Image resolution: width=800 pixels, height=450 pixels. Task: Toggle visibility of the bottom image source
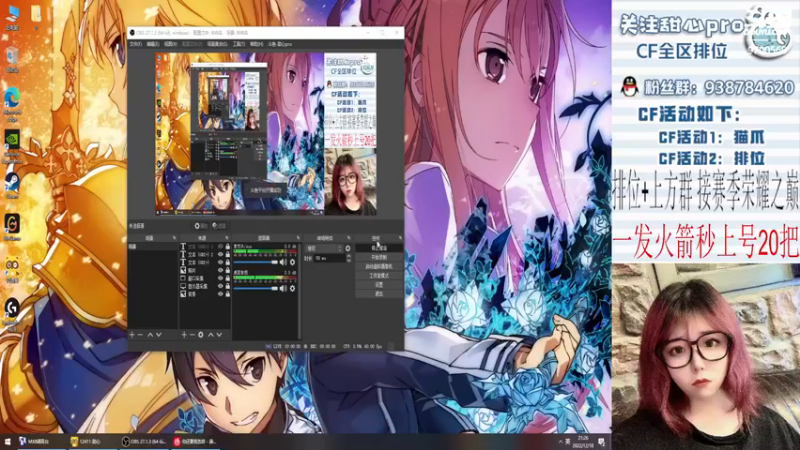coord(220,294)
